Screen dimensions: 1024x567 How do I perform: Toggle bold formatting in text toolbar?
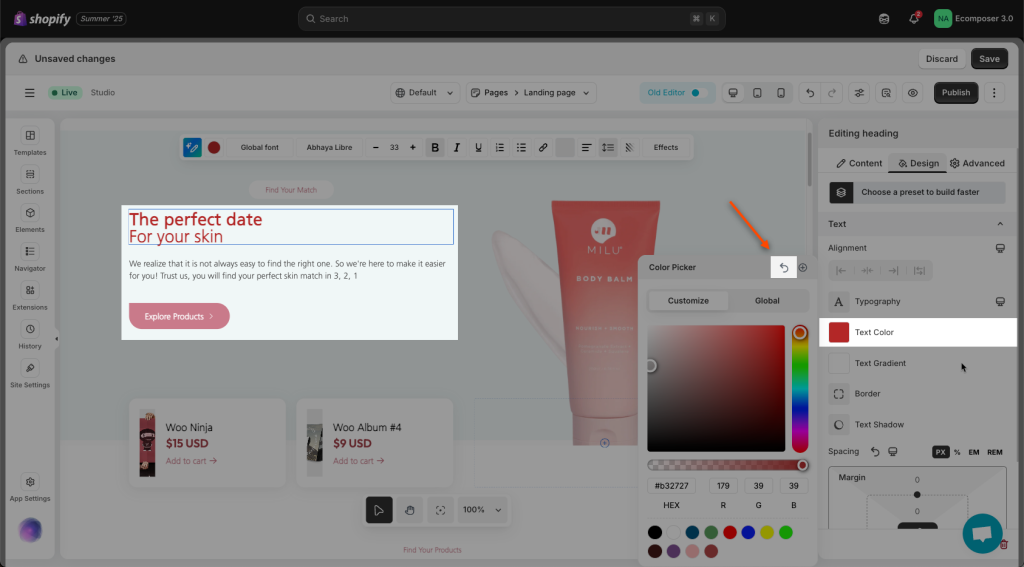pos(435,148)
